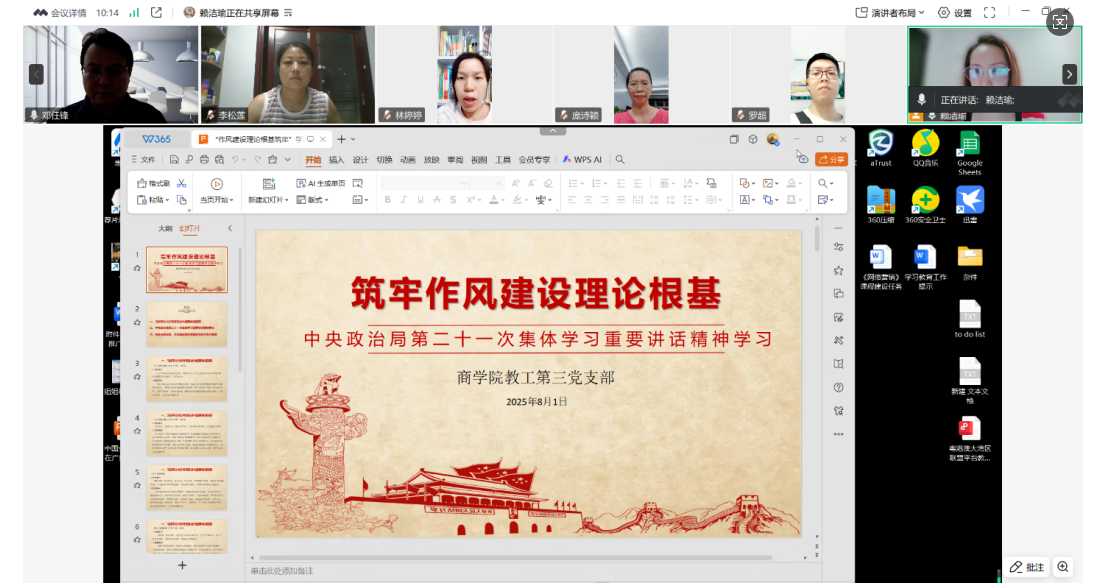Image resolution: width=1093 pixels, height=585 pixels.
Task: Open the 设计 ribbon tab
Action: pyautogui.click(x=360, y=160)
